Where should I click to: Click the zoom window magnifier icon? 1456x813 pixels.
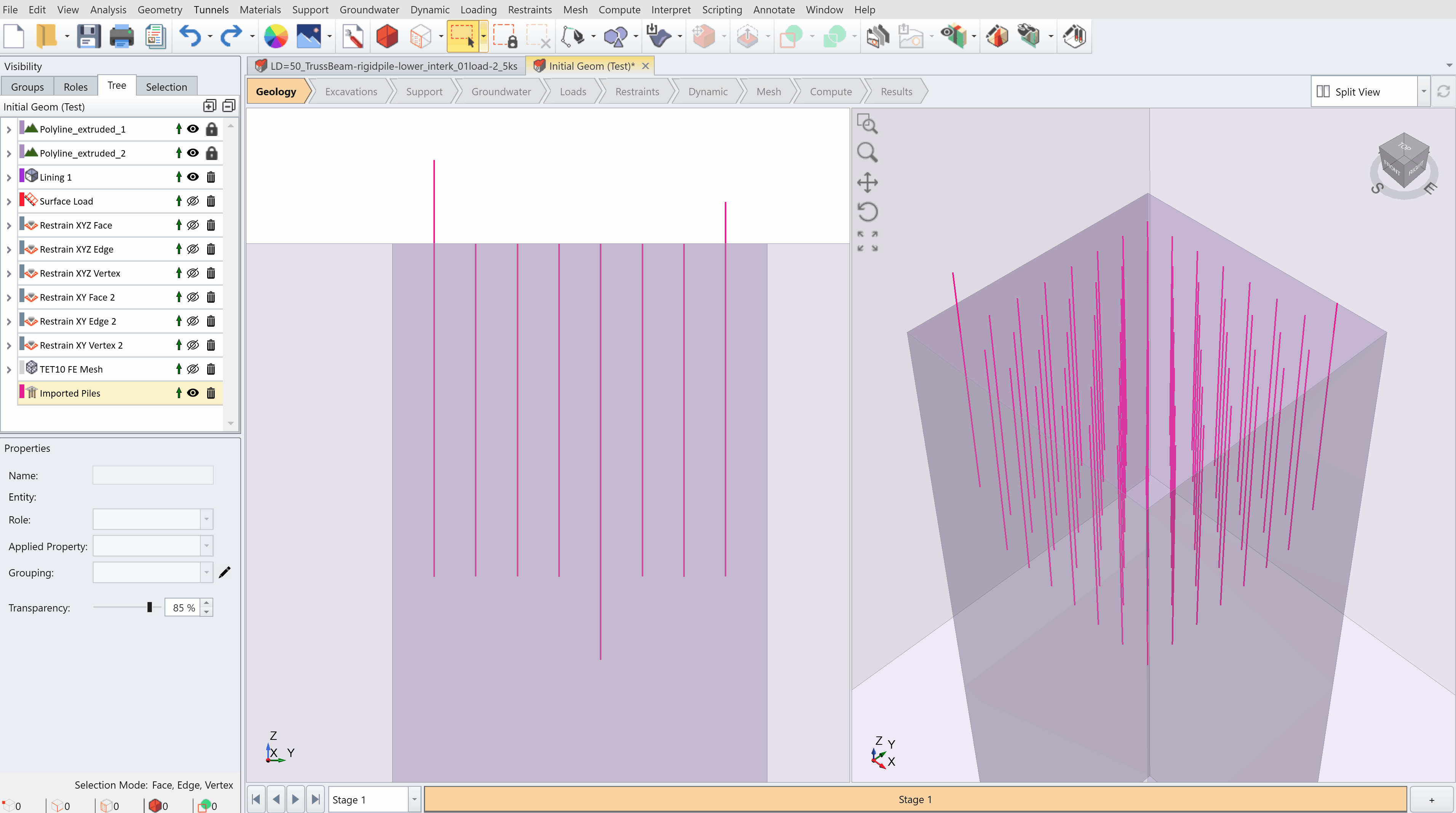(x=867, y=124)
